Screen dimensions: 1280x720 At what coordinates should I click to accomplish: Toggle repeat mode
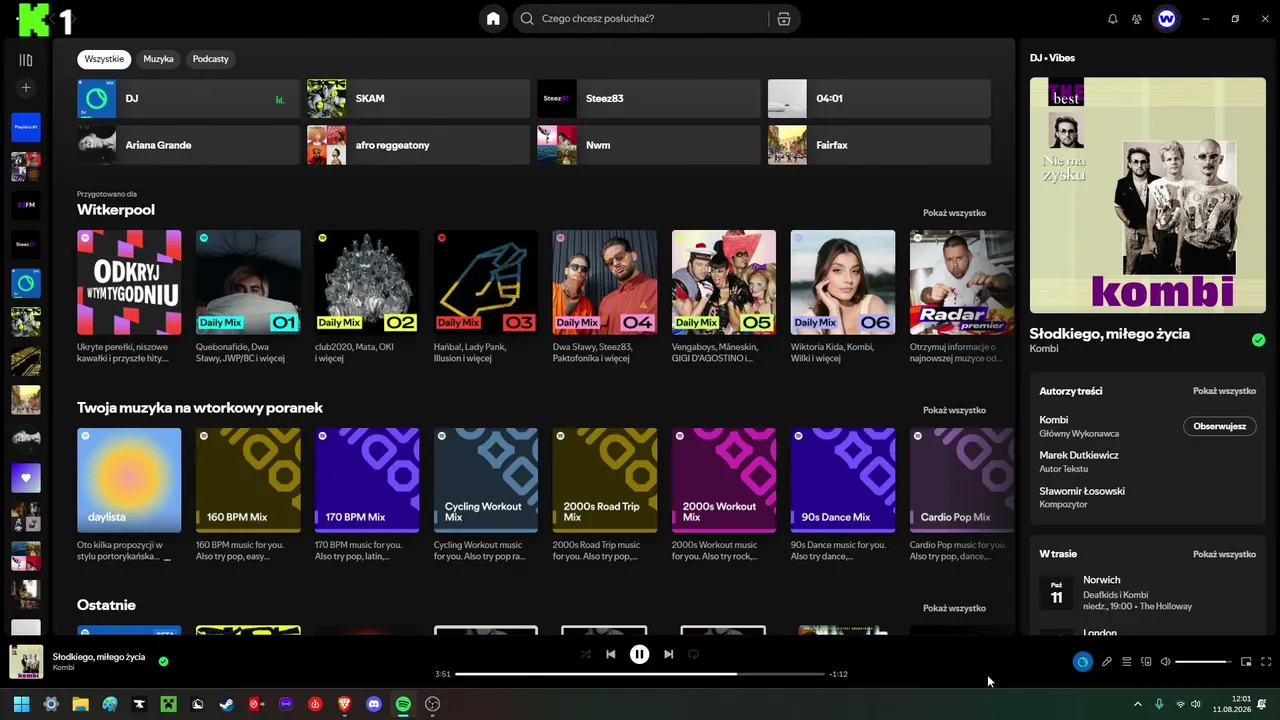pyautogui.click(x=693, y=654)
